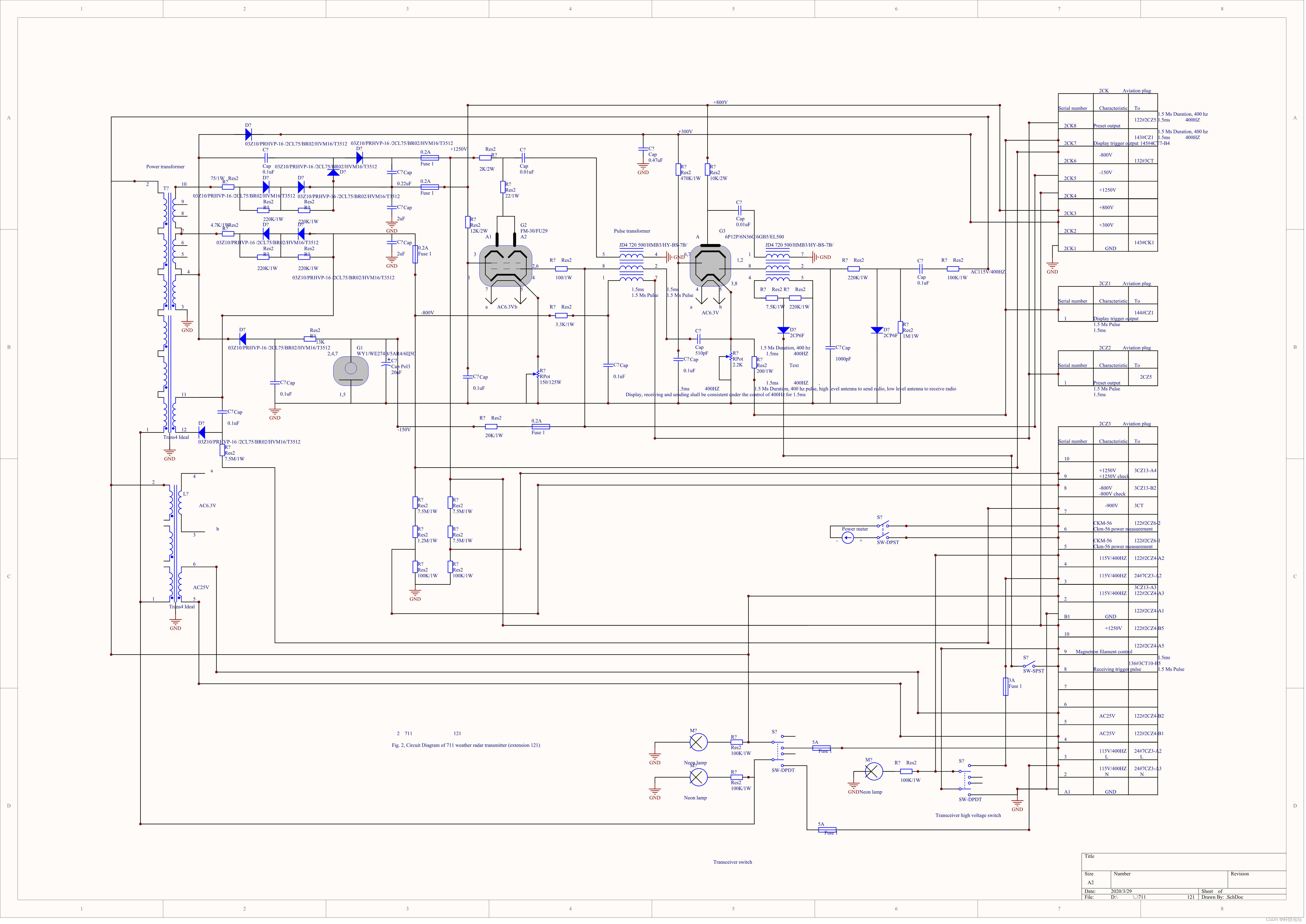The height and width of the screenshot is (924, 1306).
Task: Click the vertical 3A Fuse 1 component
Action: pos(1005,686)
